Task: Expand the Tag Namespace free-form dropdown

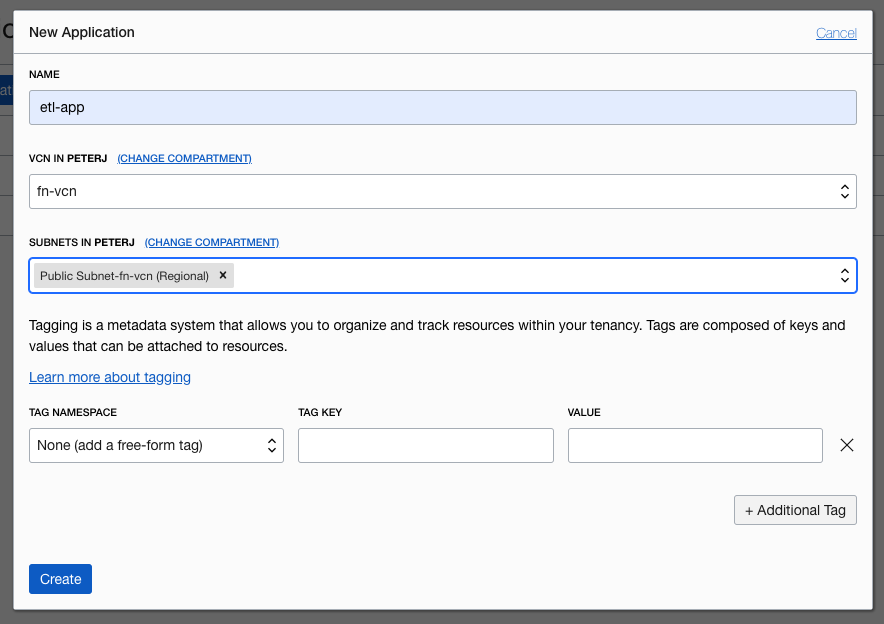Action: click(155, 446)
